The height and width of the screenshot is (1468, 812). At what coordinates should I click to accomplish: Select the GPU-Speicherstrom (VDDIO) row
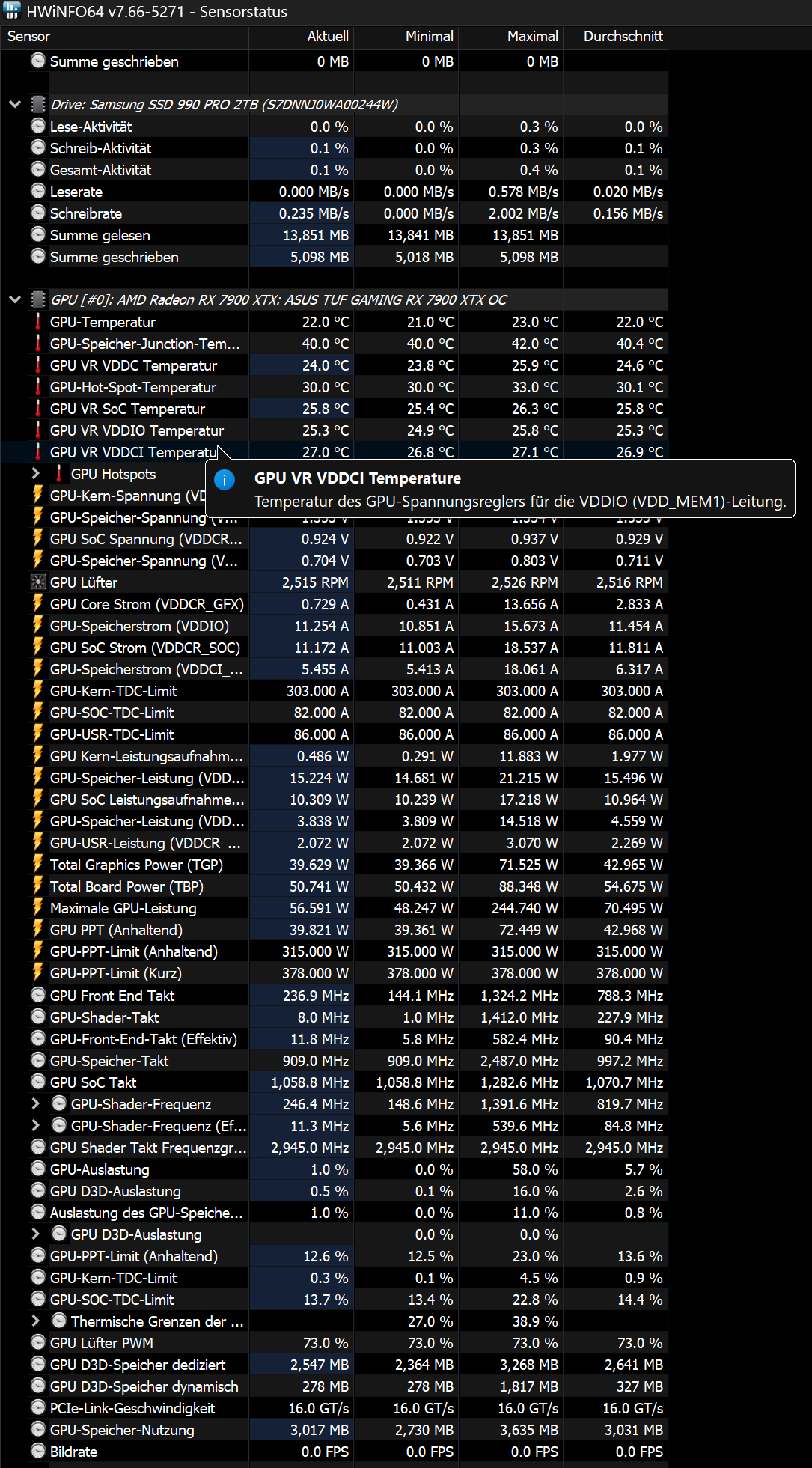pos(334,626)
